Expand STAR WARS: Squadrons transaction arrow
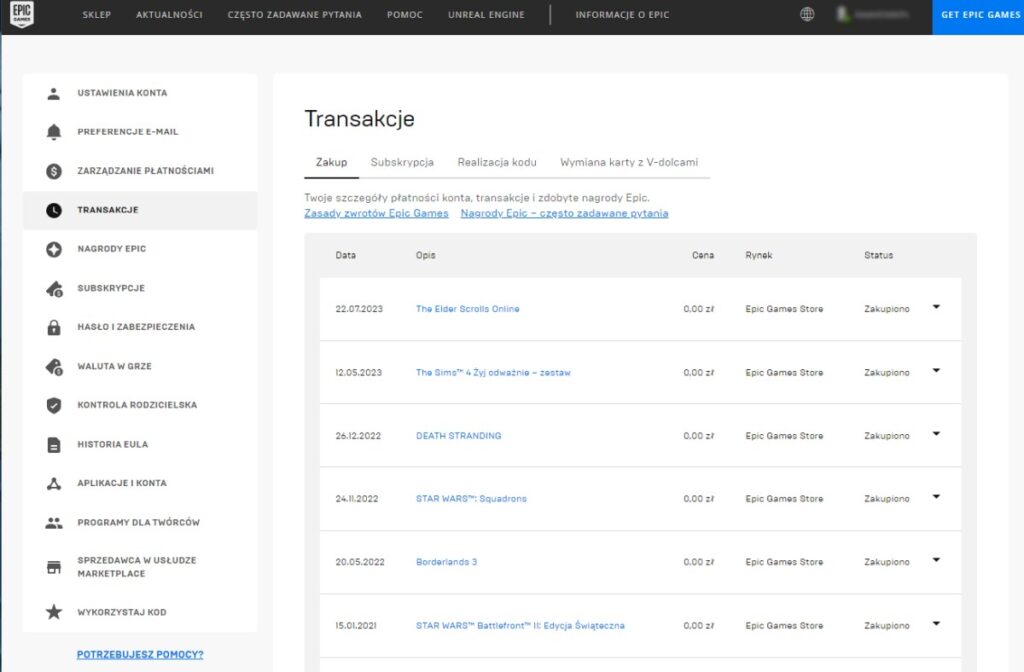Screen dimensions: 1024x672 pos(936,497)
